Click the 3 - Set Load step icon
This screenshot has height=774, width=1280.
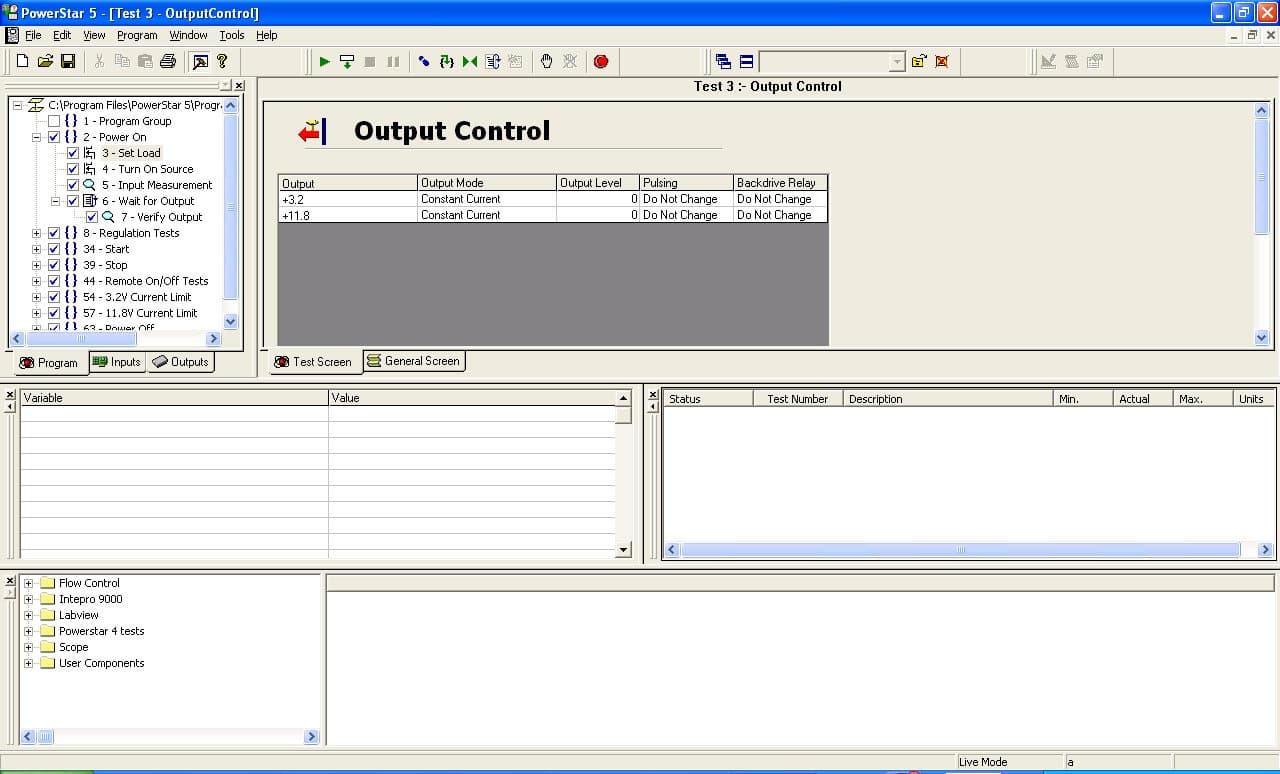pyautogui.click(x=90, y=153)
